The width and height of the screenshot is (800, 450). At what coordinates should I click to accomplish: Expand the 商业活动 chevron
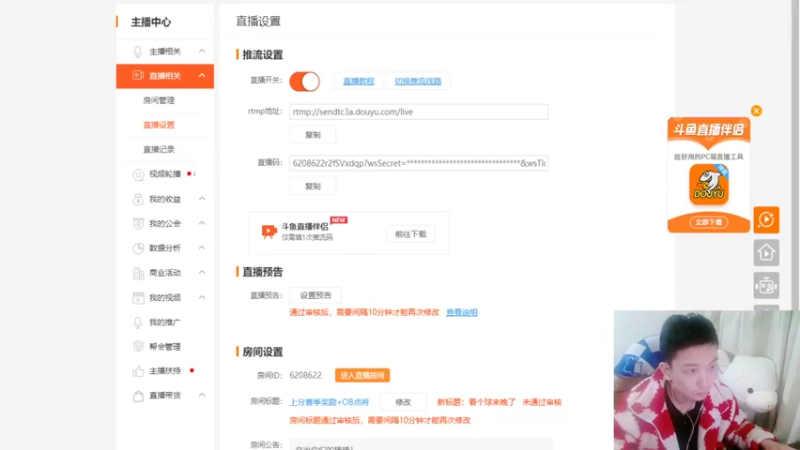tap(202, 272)
